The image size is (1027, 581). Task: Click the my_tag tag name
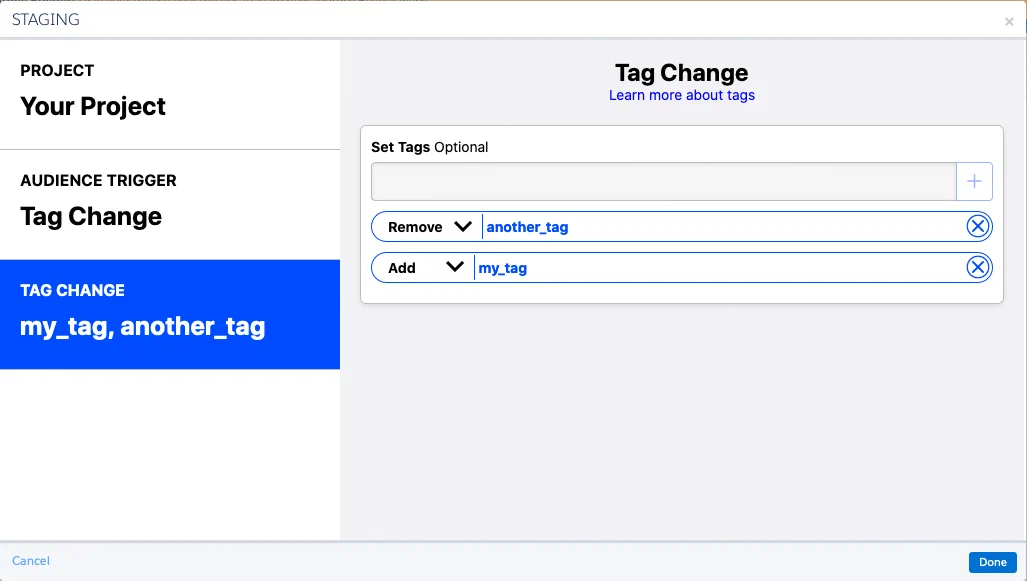503,268
